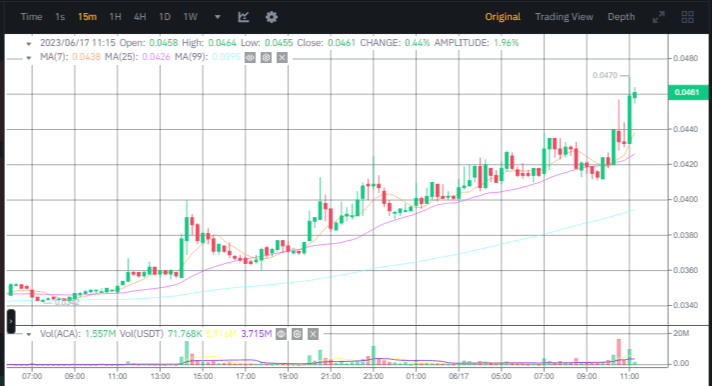Click the 11:00 axis label at right

tap(629, 376)
